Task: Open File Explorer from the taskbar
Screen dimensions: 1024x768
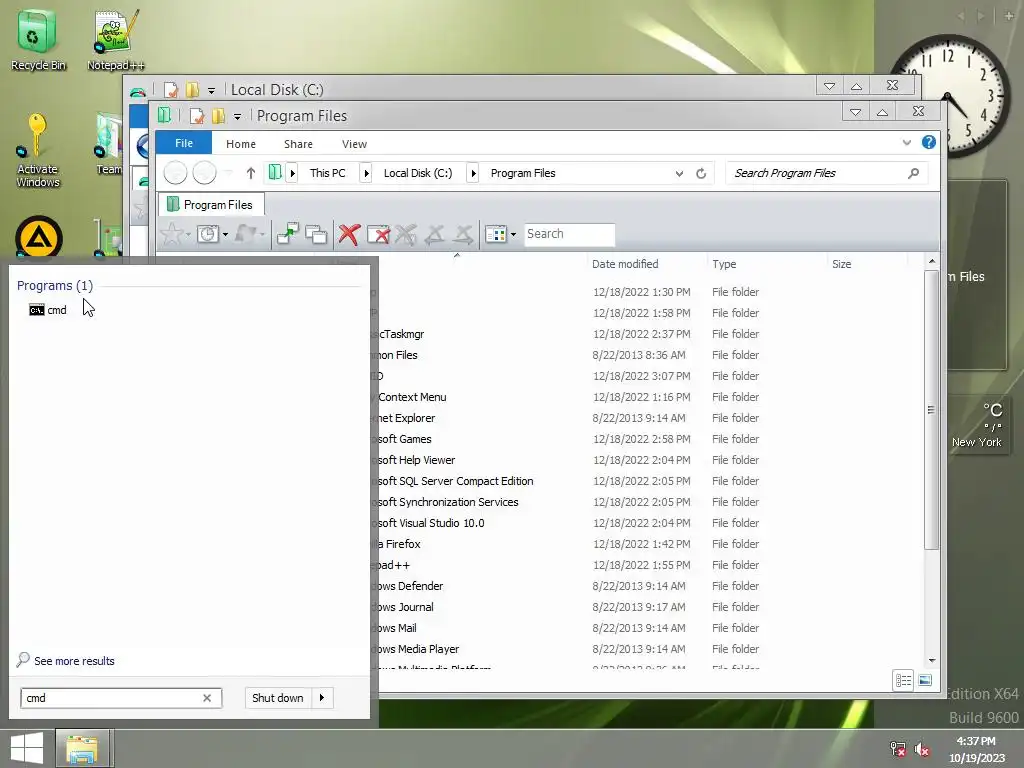Action: tap(82, 748)
